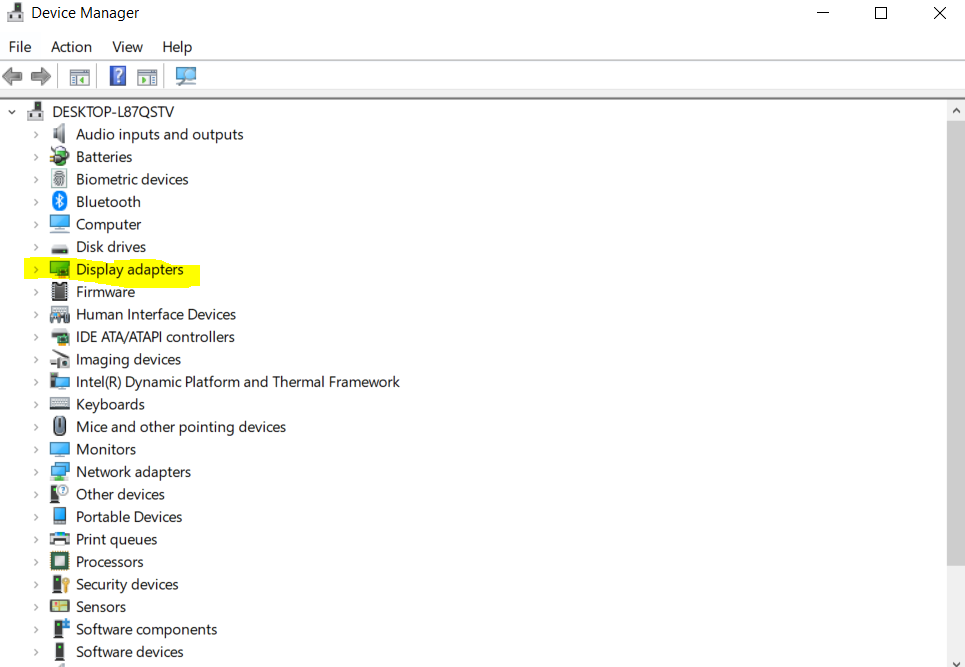The height and width of the screenshot is (667, 965).
Task: Collapse the DESKTOP-L87QSTV root node
Action: (12, 112)
